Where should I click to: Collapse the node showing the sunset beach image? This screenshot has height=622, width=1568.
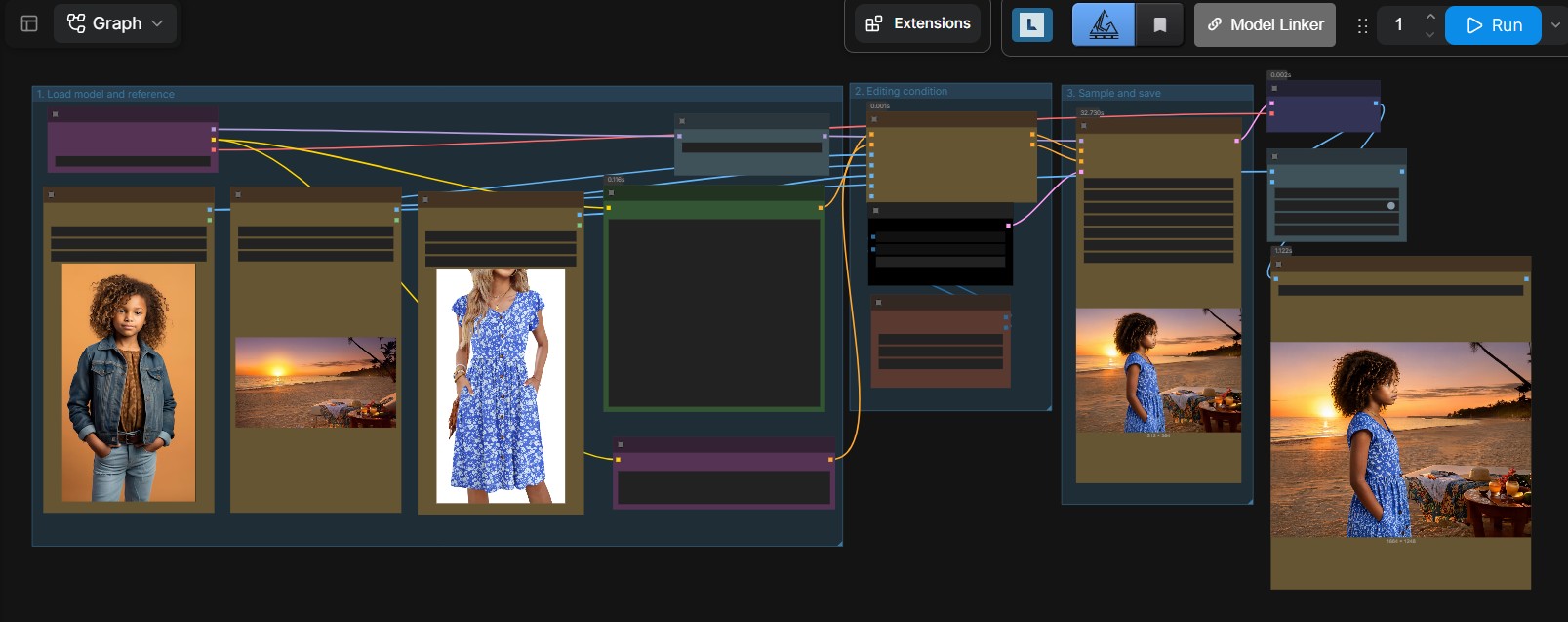238,195
